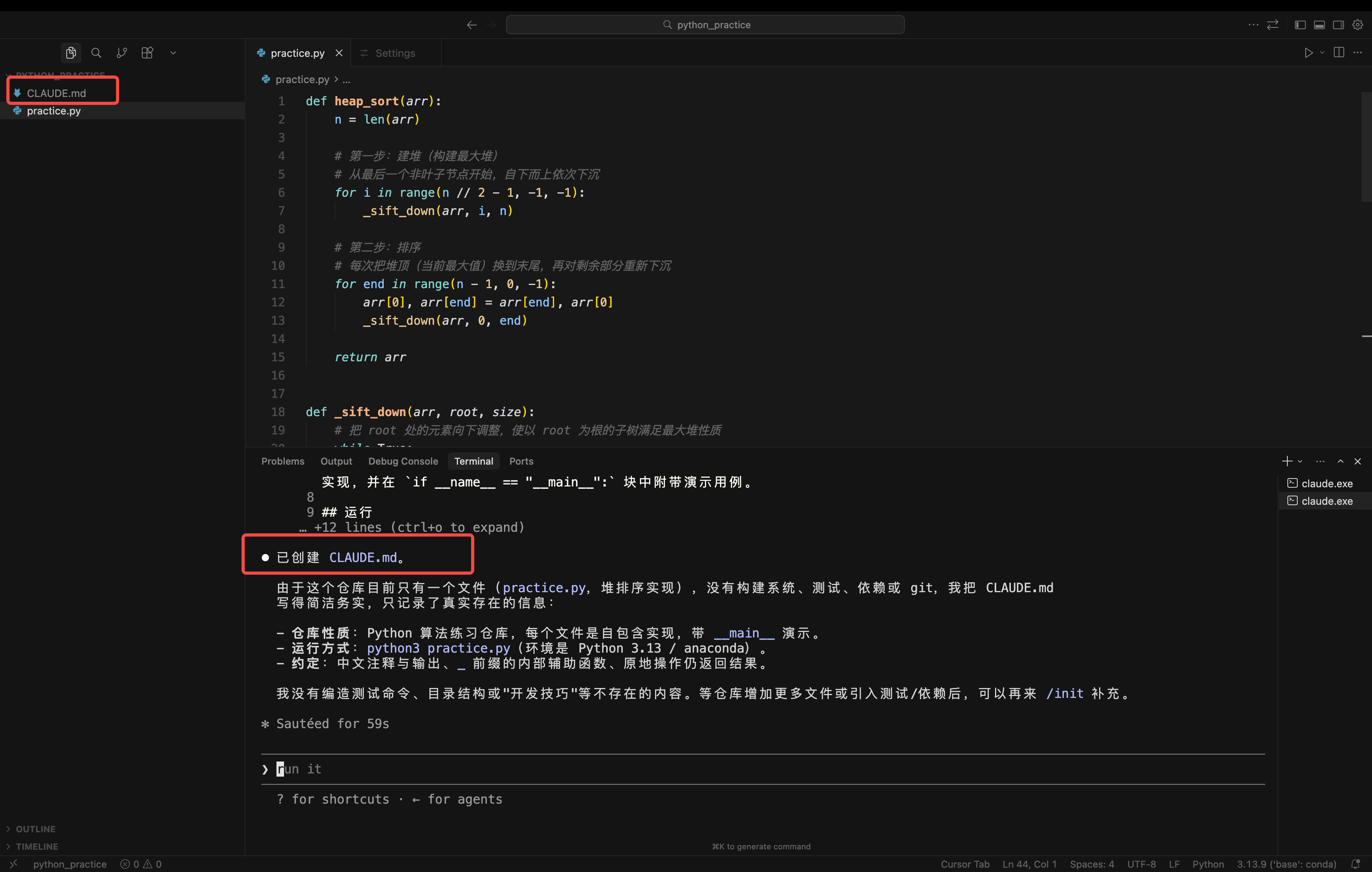The width and height of the screenshot is (1372, 872).
Task: Select the Terminal panel tab
Action: (473, 461)
